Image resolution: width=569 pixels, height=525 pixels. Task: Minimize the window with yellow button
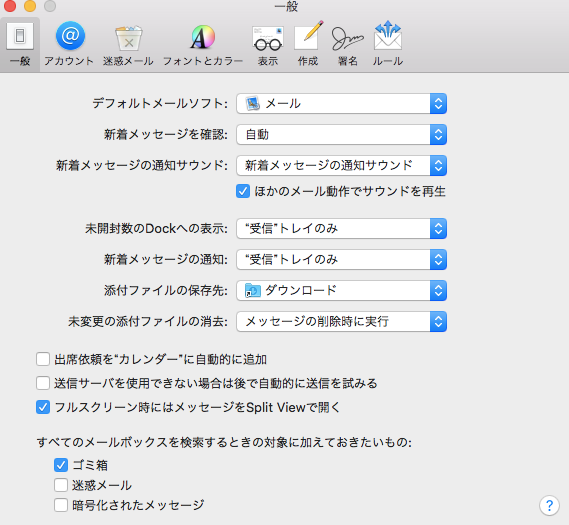coord(30,6)
